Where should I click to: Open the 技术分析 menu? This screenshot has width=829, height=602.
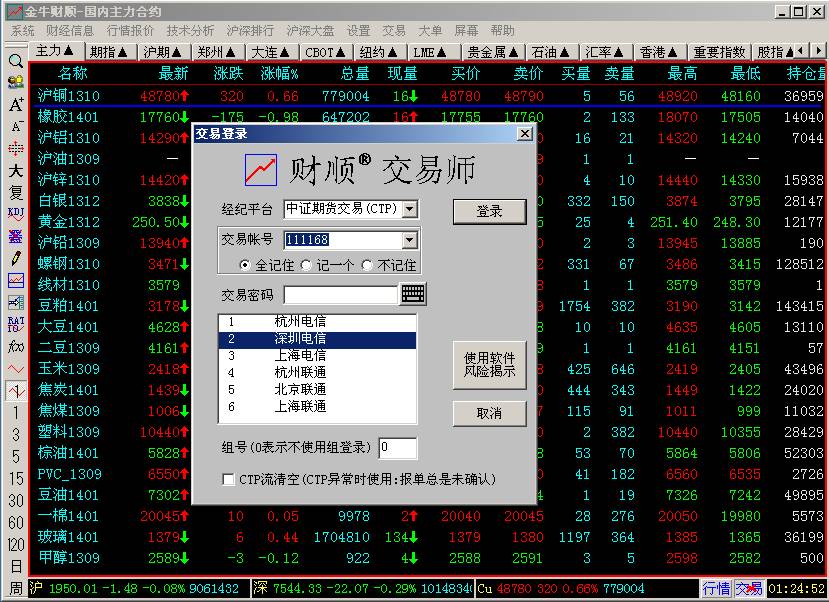190,31
